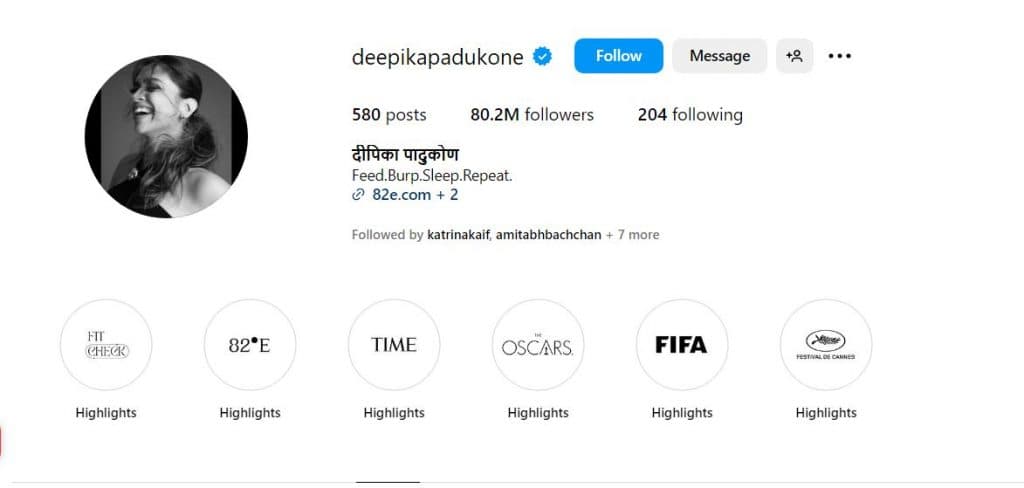1024x488 pixels.
Task: Follow the deepikapadukone account
Action: 618,56
